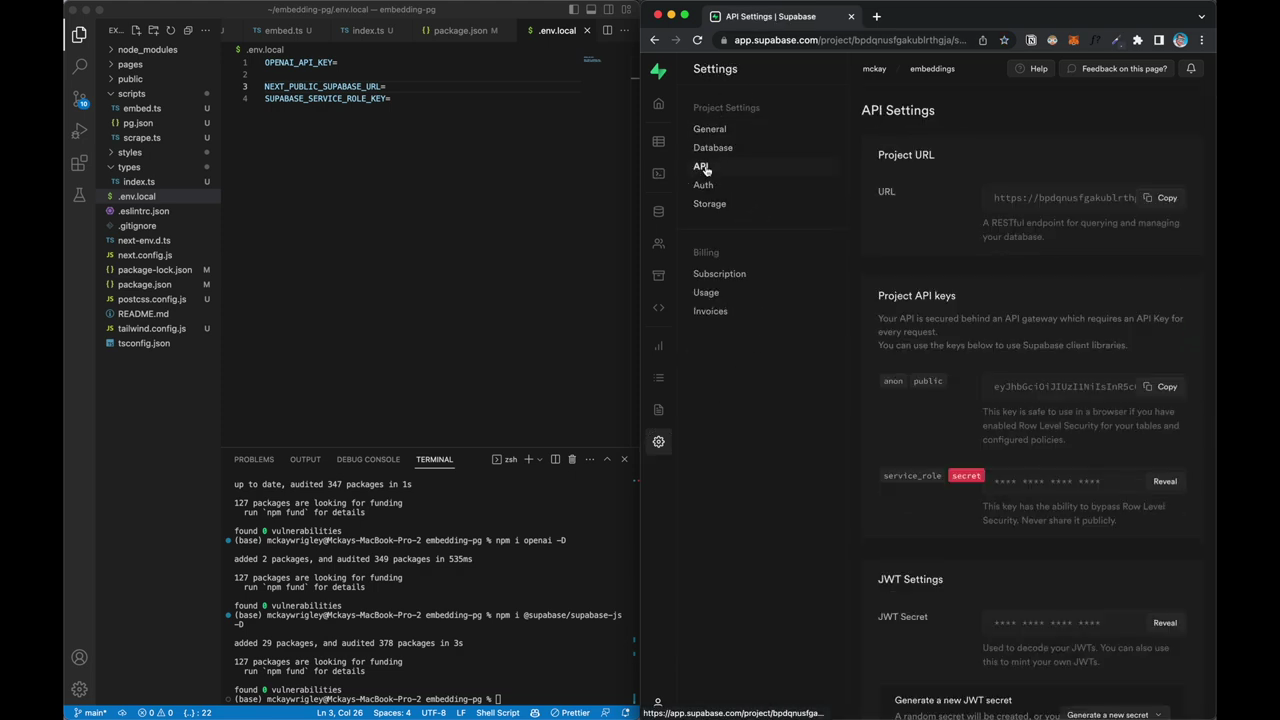Open the PROBLEMS panel tab
The height and width of the screenshot is (720, 1280).
pos(254,459)
